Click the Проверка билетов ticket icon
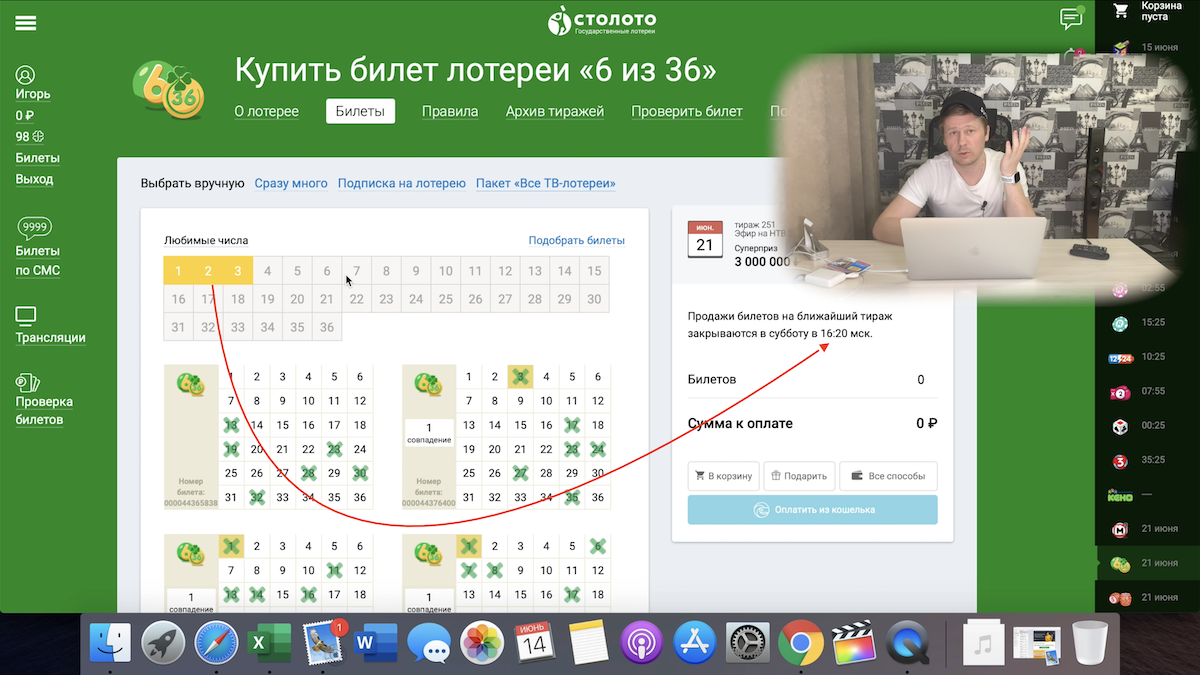This screenshot has width=1200, height=675. (x=28, y=383)
